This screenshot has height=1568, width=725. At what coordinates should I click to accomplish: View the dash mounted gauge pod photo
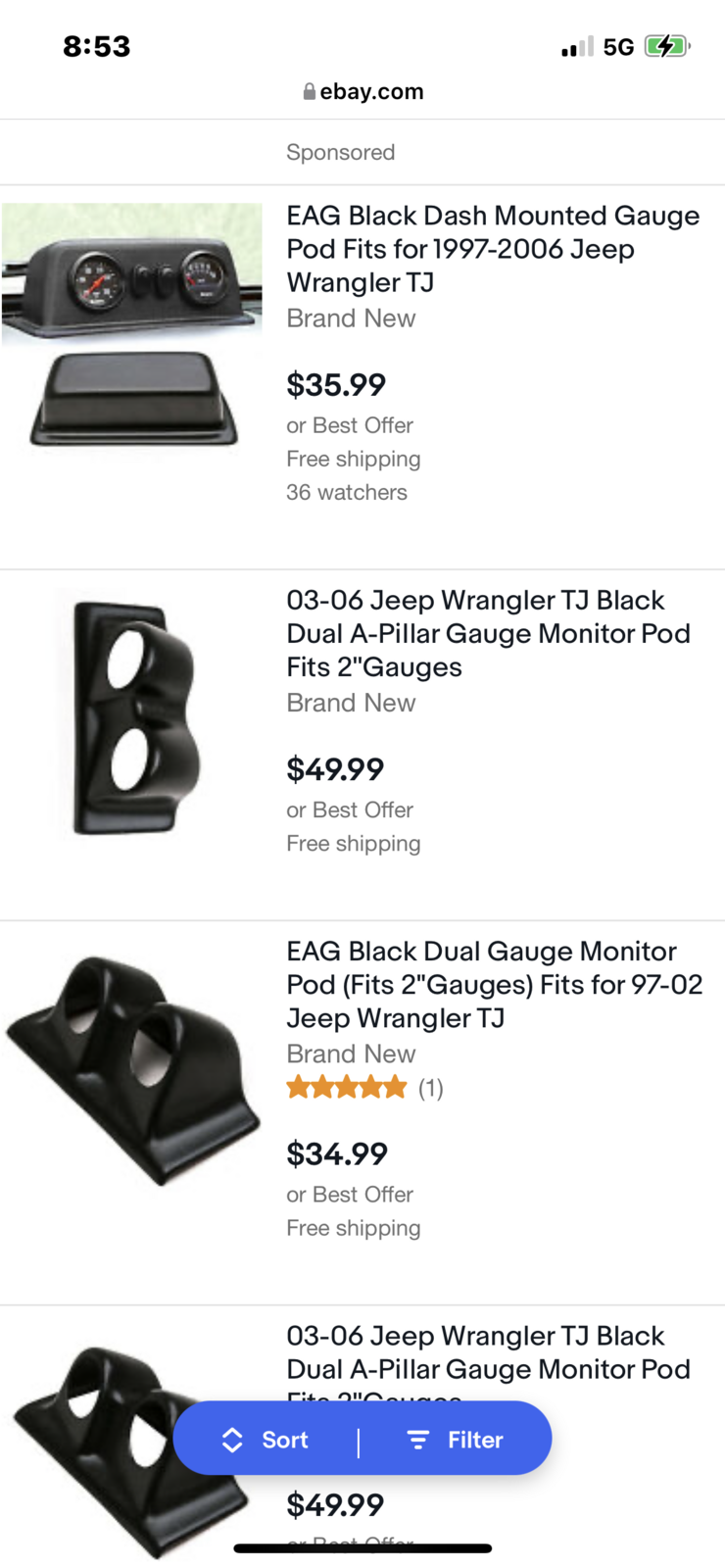point(132,324)
